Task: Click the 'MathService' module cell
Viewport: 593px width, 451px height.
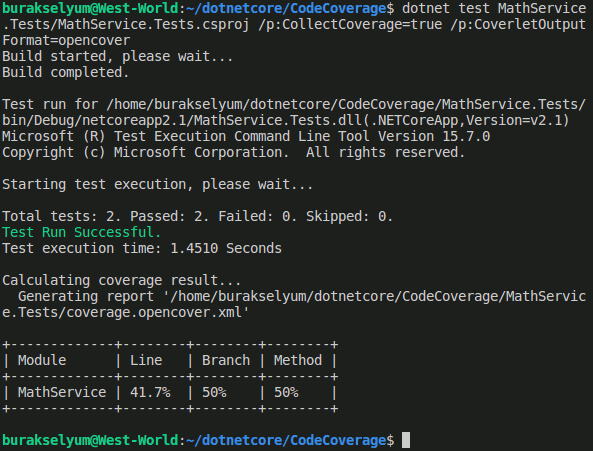Action: (62, 392)
